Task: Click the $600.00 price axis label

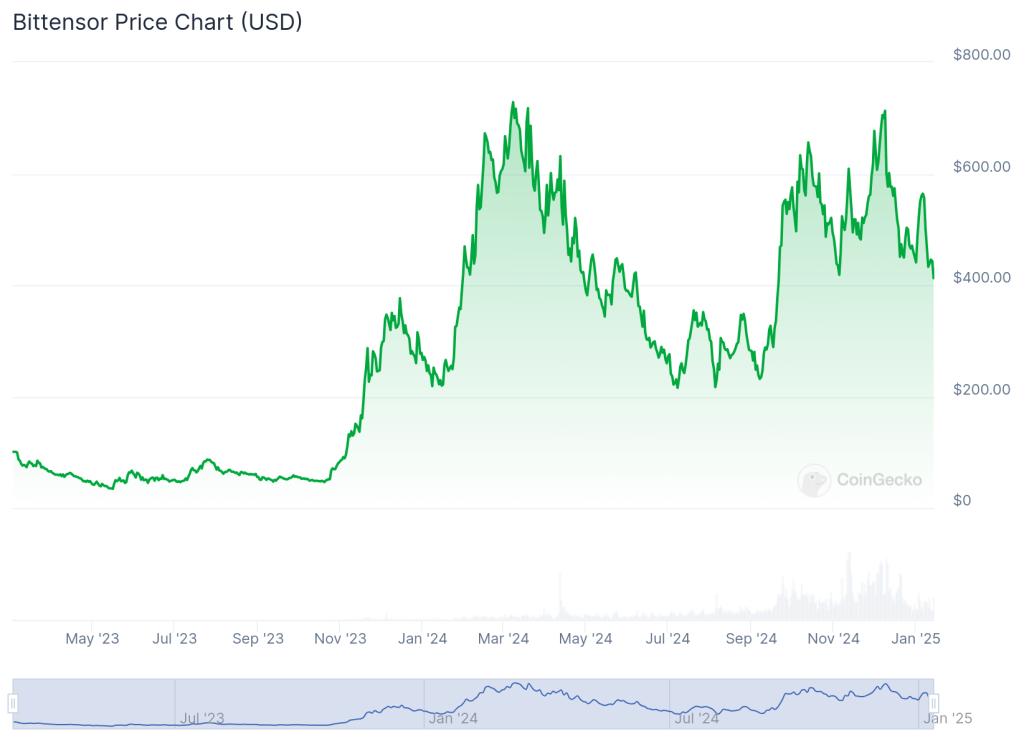Action: pos(981,166)
